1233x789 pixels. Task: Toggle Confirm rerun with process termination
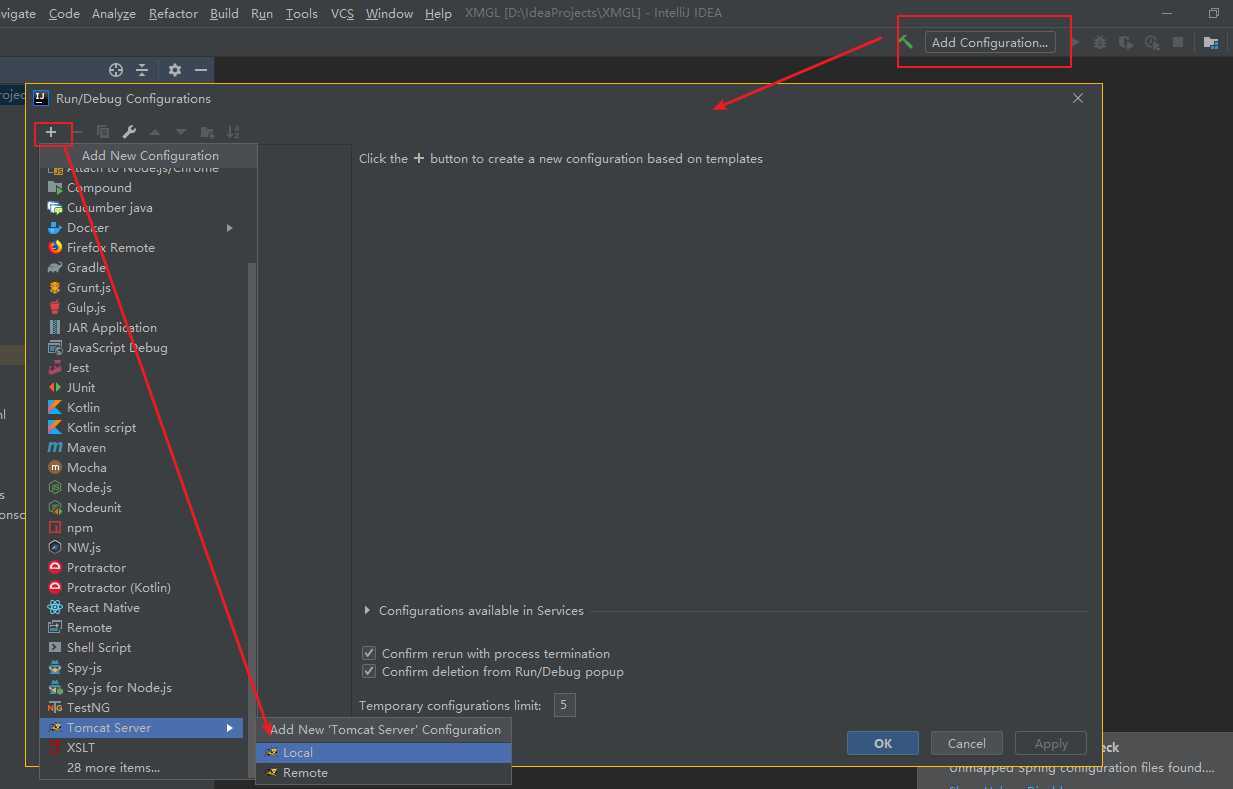(369, 653)
